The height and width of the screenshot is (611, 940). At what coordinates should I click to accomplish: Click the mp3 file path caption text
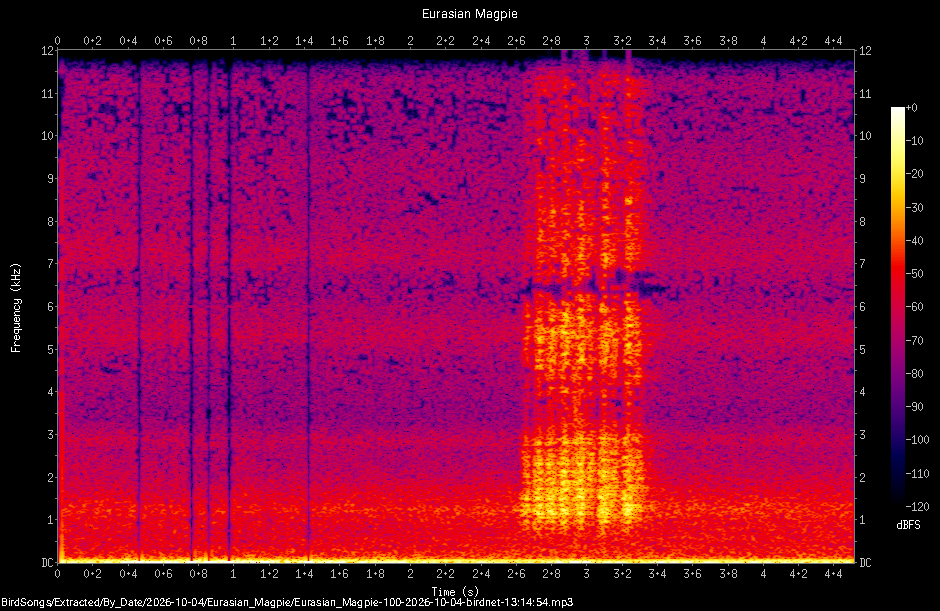(287, 603)
